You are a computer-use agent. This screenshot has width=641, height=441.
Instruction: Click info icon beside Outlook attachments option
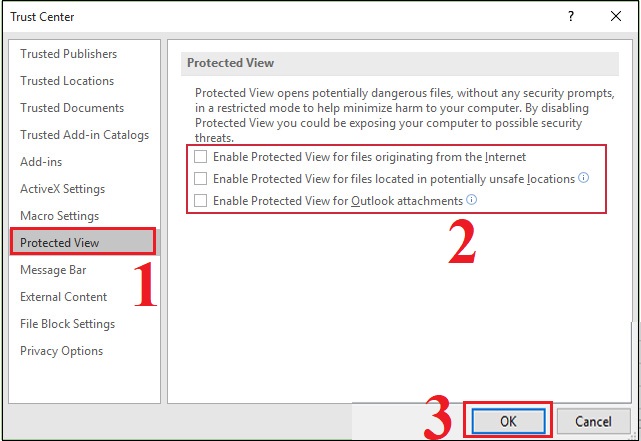pos(472,200)
